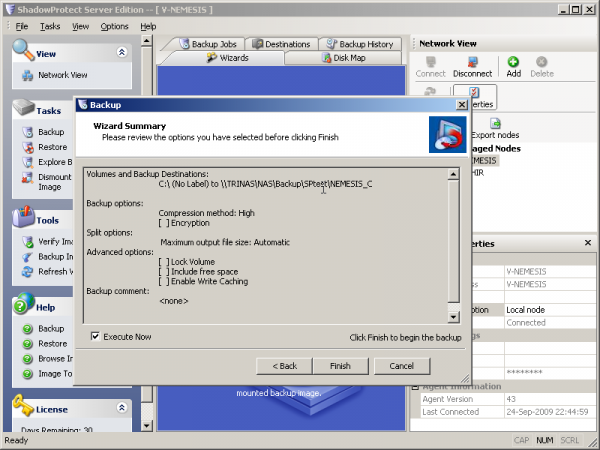Open the View menu
The height and width of the screenshot is (450, 600).
click(80, 26)
